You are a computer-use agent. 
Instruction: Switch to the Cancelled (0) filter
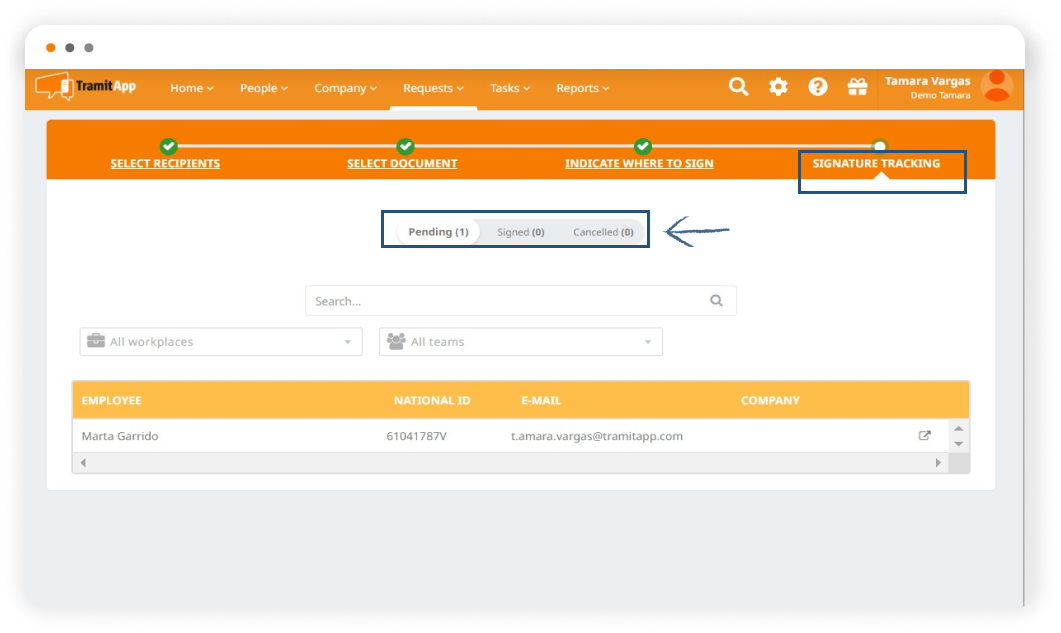[603, 232]
